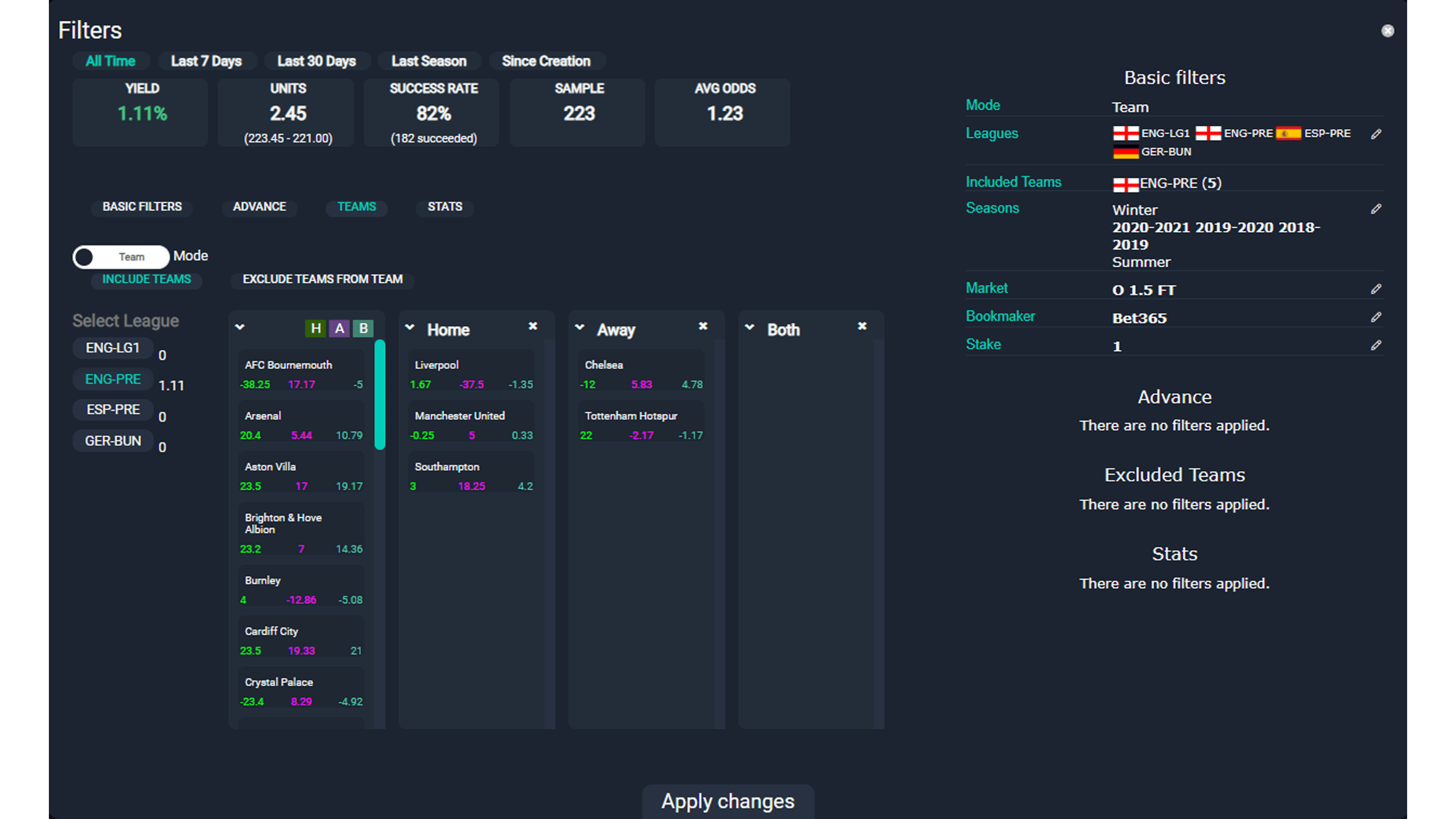
Task: Edit the Stake value
Action: 1376,345
